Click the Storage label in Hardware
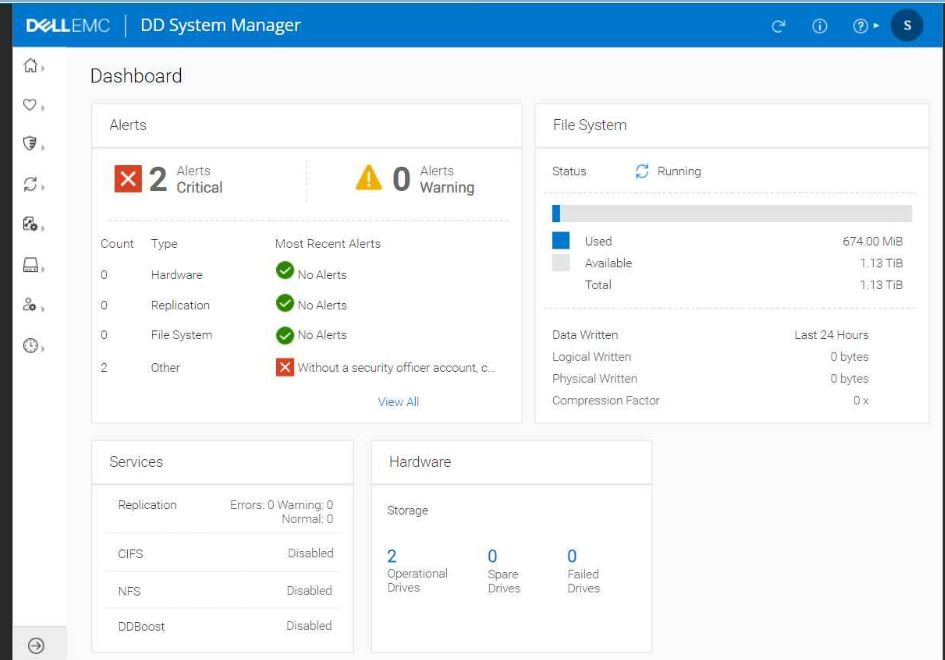Viewport: 945px width, 660px height. 407,511
